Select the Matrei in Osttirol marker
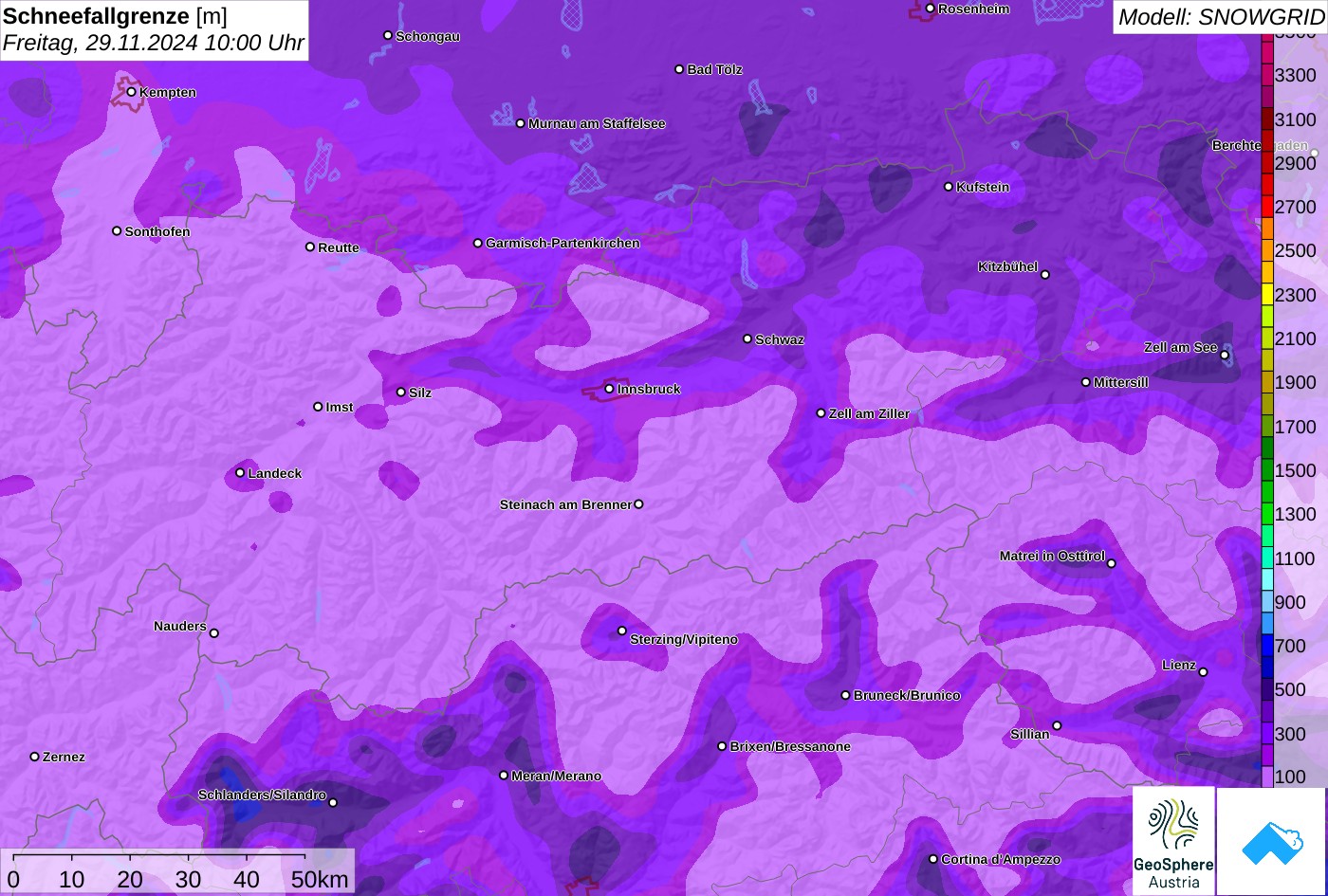 tap(1112, 564)
